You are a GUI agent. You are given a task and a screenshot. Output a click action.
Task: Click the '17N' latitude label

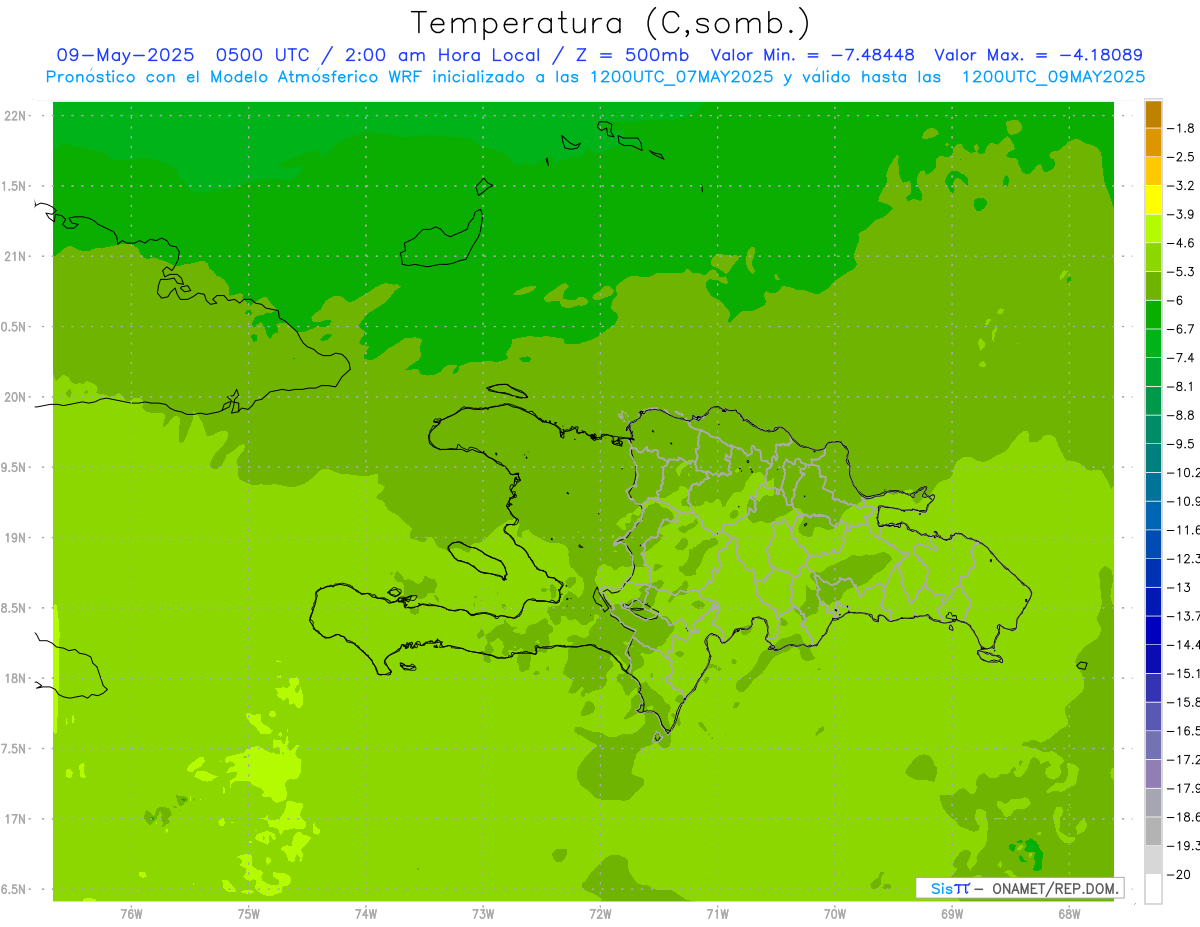16,819
